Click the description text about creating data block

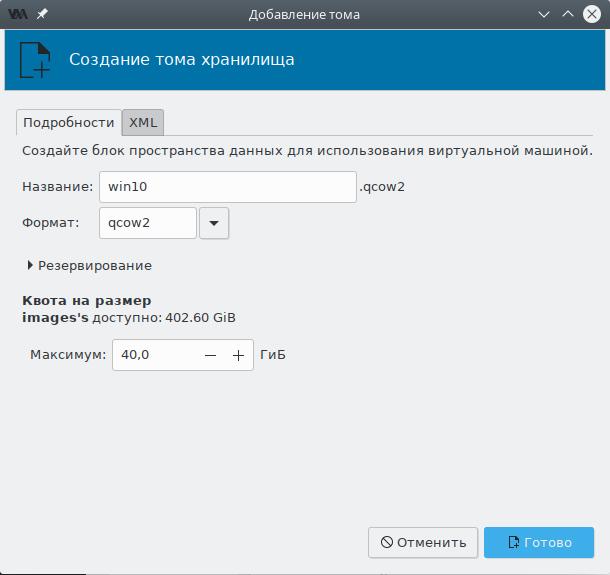point(307,151)
